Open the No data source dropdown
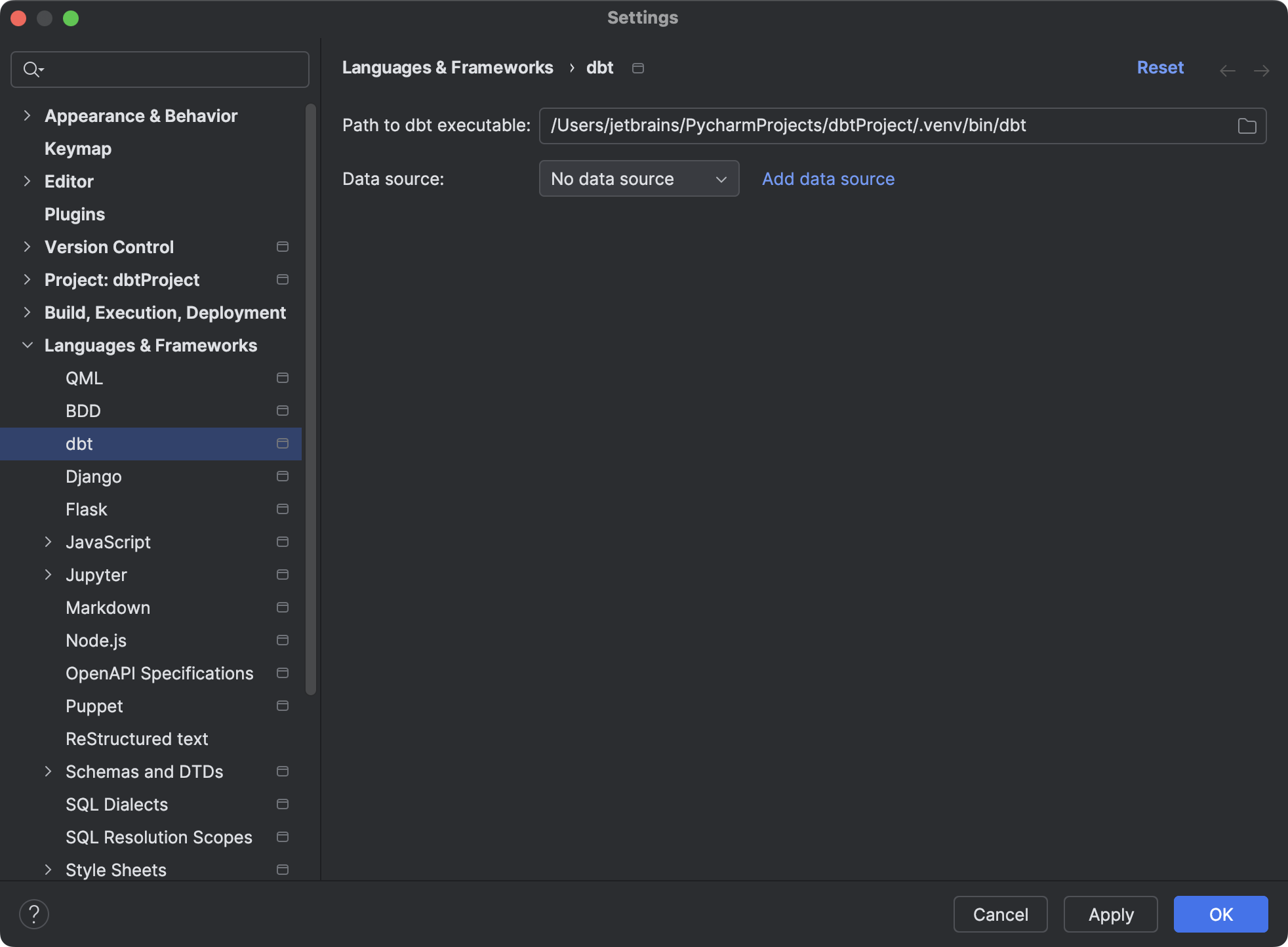 (x=638, y=178)
